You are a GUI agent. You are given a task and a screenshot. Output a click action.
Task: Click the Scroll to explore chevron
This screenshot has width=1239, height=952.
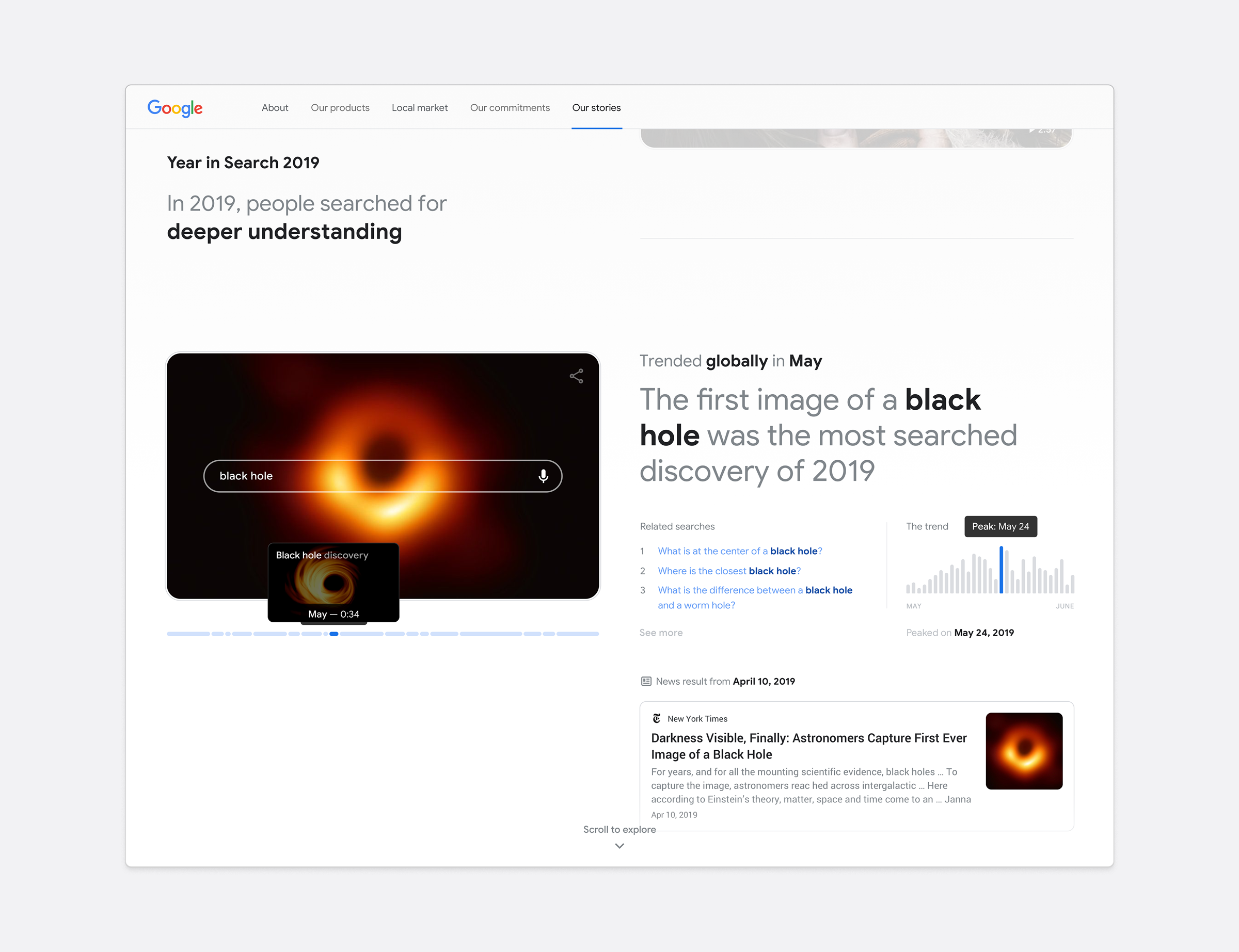click(x=619, y=846)
